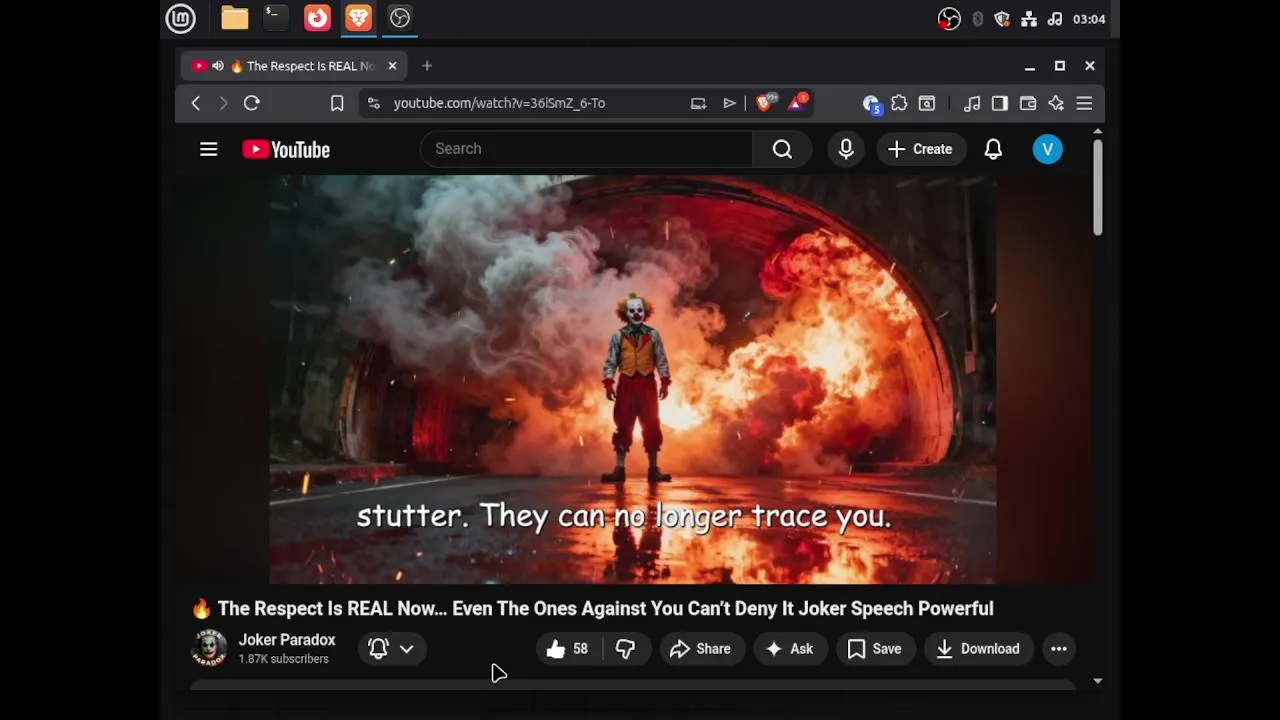Open the YouTube guide hamburger menu
Image resolution: width=1280 pixels, height=720 pixels.
(x=208, y=149)
